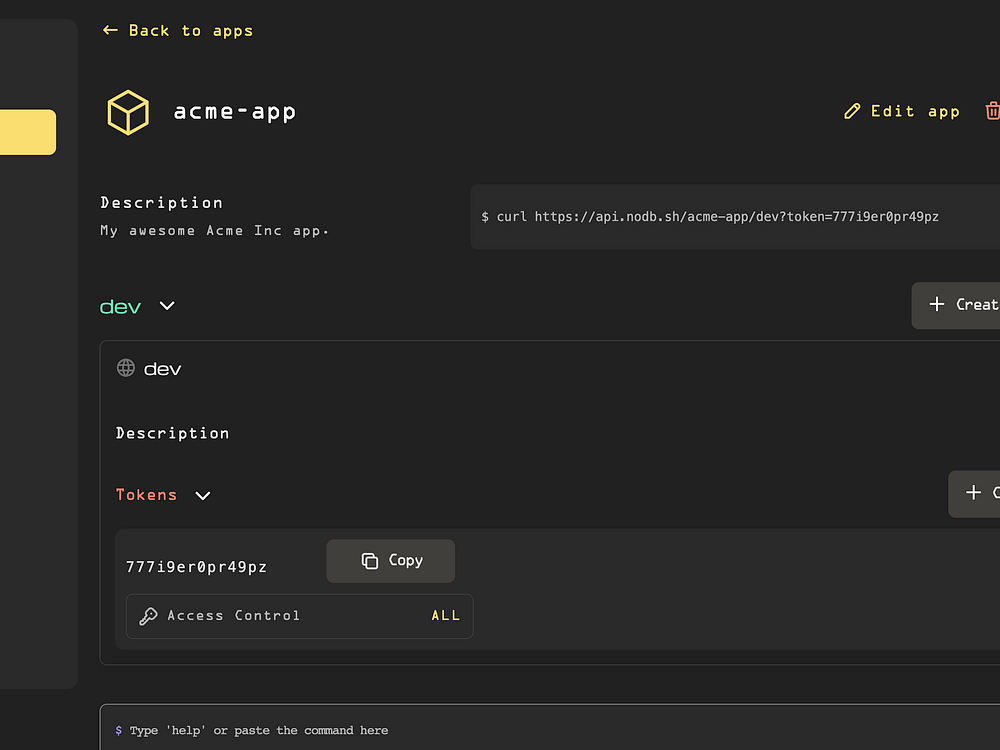Image resolution: width=1000 pixels, height=750 pixels.
Task: Collapse the Tokens section chevron
Action: point(203,496)
